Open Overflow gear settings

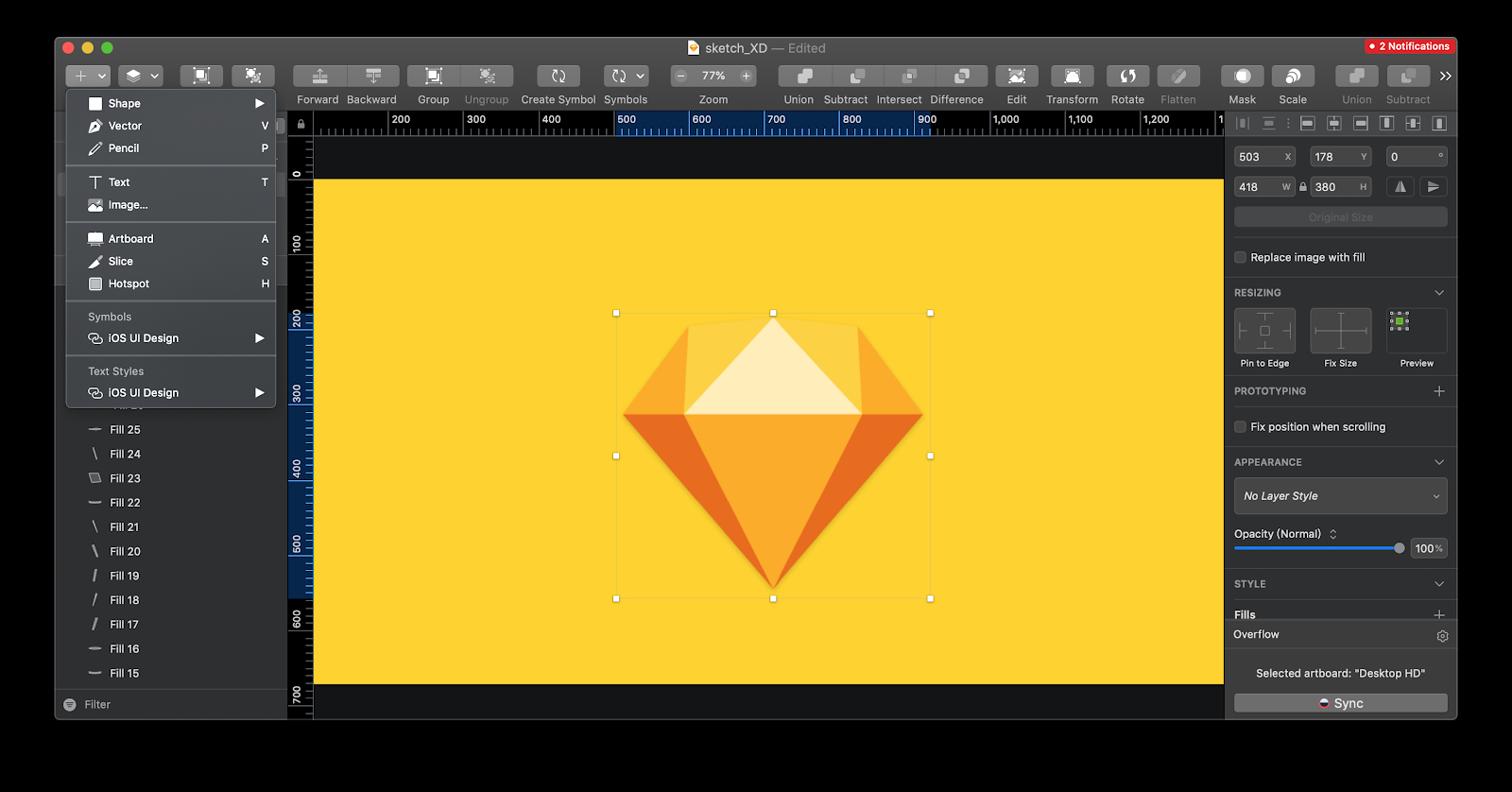[1442, 636]
